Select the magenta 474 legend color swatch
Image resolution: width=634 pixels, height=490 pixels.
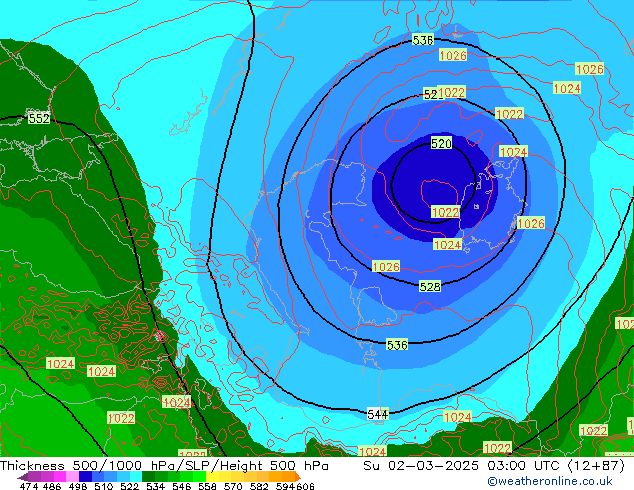coord(30,476)
